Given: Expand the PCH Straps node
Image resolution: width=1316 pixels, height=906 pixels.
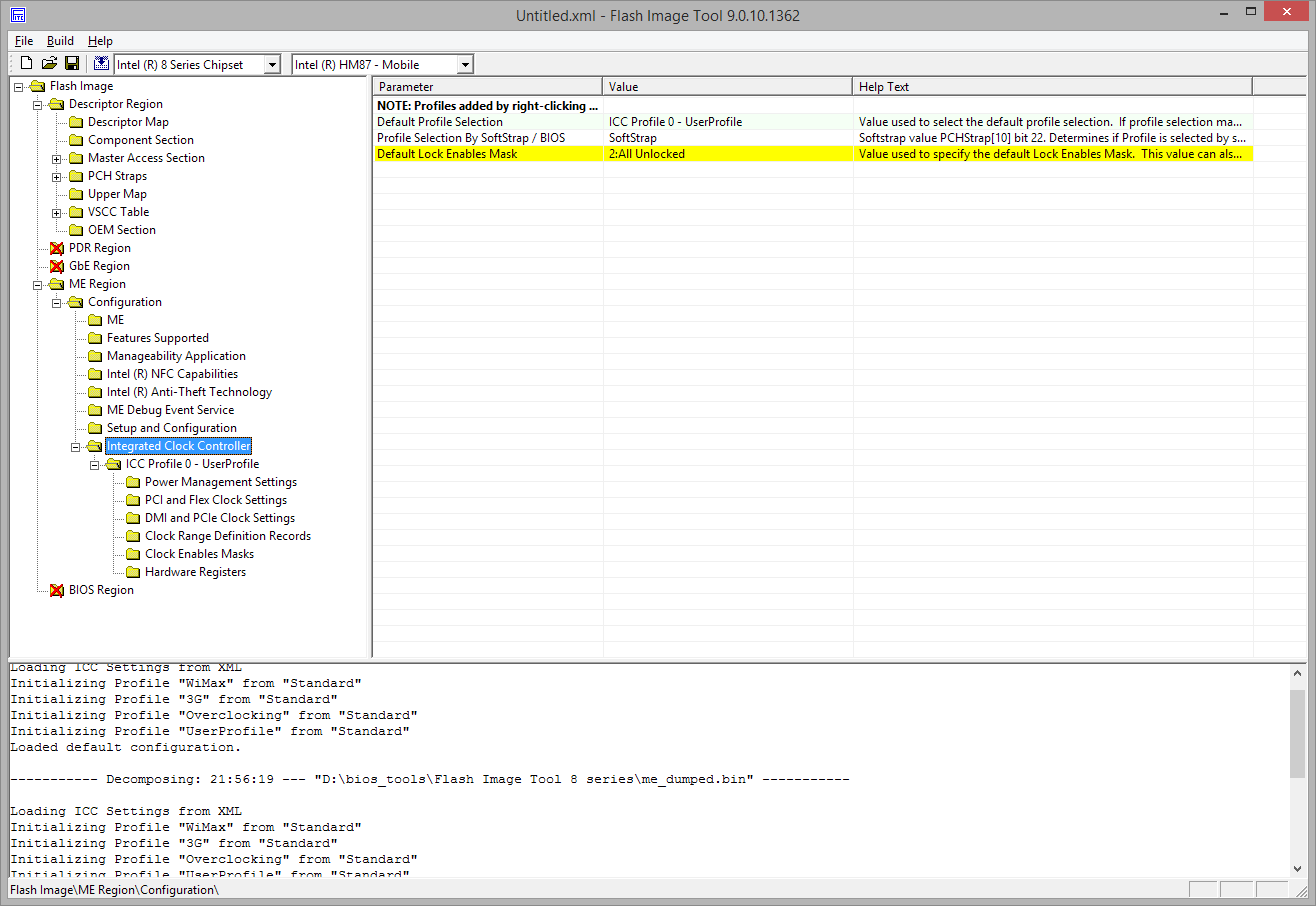Looking at the screenshot, I should (57, 176).
